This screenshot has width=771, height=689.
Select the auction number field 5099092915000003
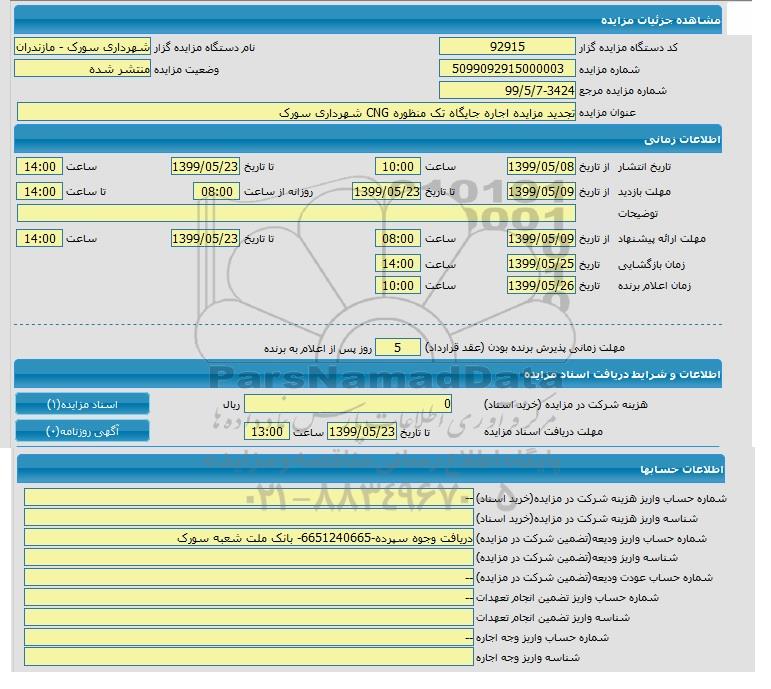pos(507,69)
